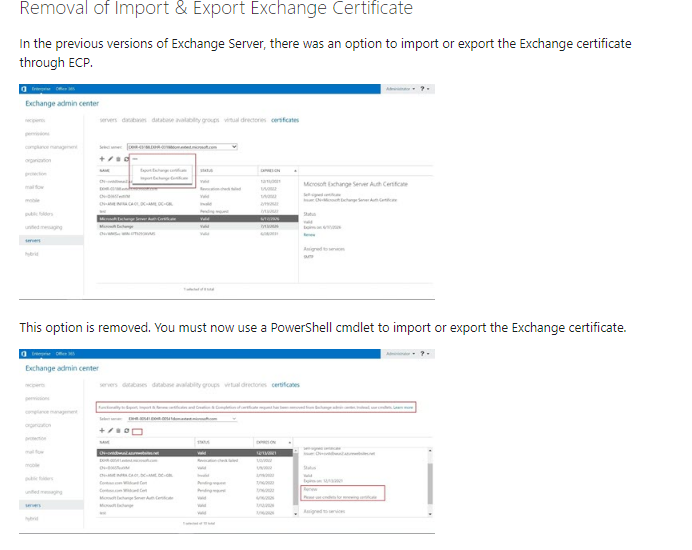692x550 pixels.
Task: Open Administrator menu in first screenshot
Action: (x=400, y=89)
